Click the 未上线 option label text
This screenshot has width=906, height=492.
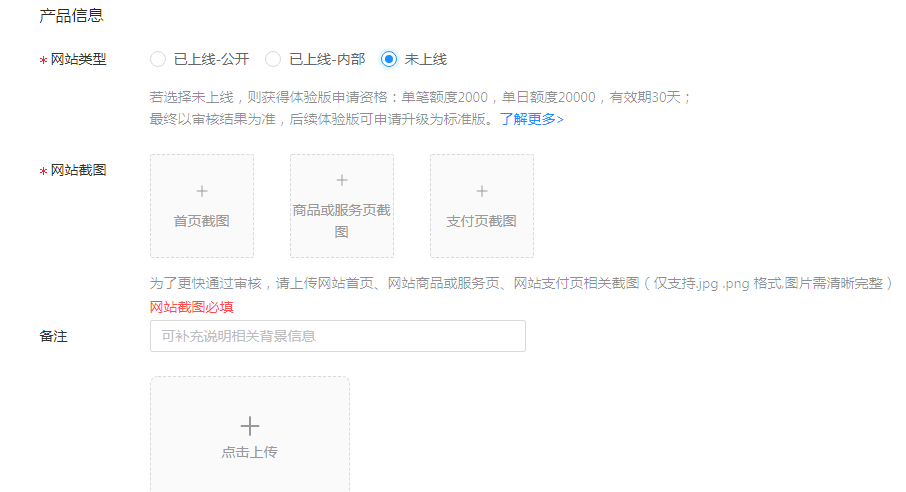click(425, 59)
